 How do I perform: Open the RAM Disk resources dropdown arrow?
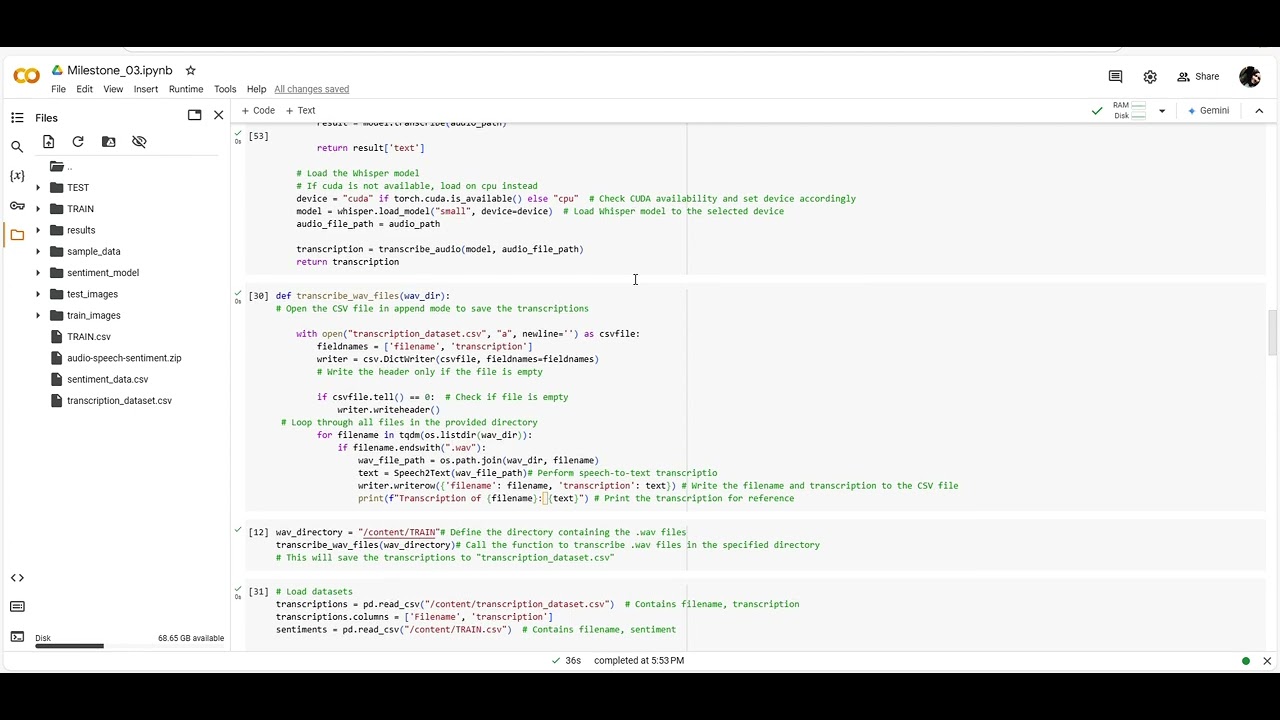1161,111
